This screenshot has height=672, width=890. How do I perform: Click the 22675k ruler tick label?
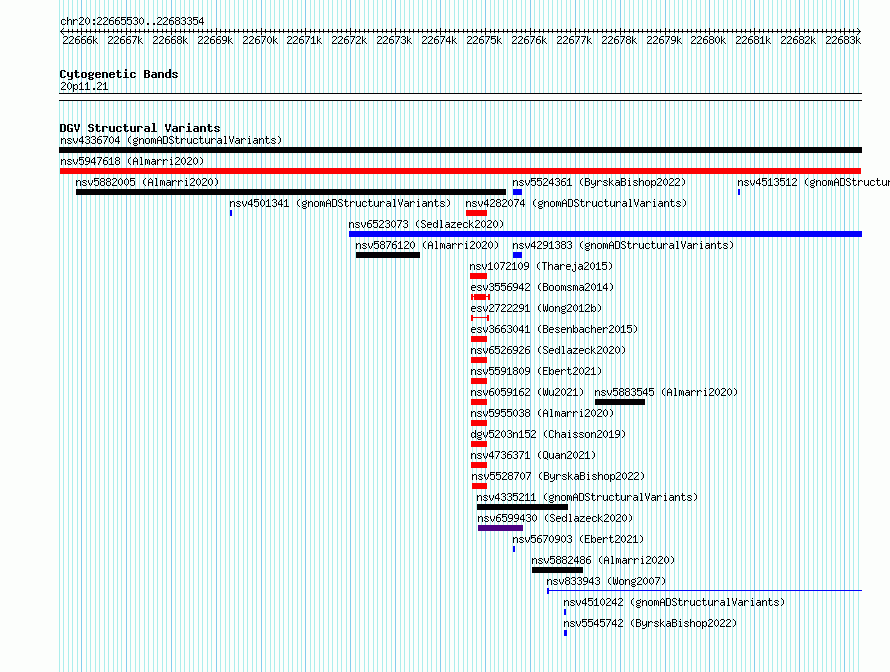coord(484,40)
